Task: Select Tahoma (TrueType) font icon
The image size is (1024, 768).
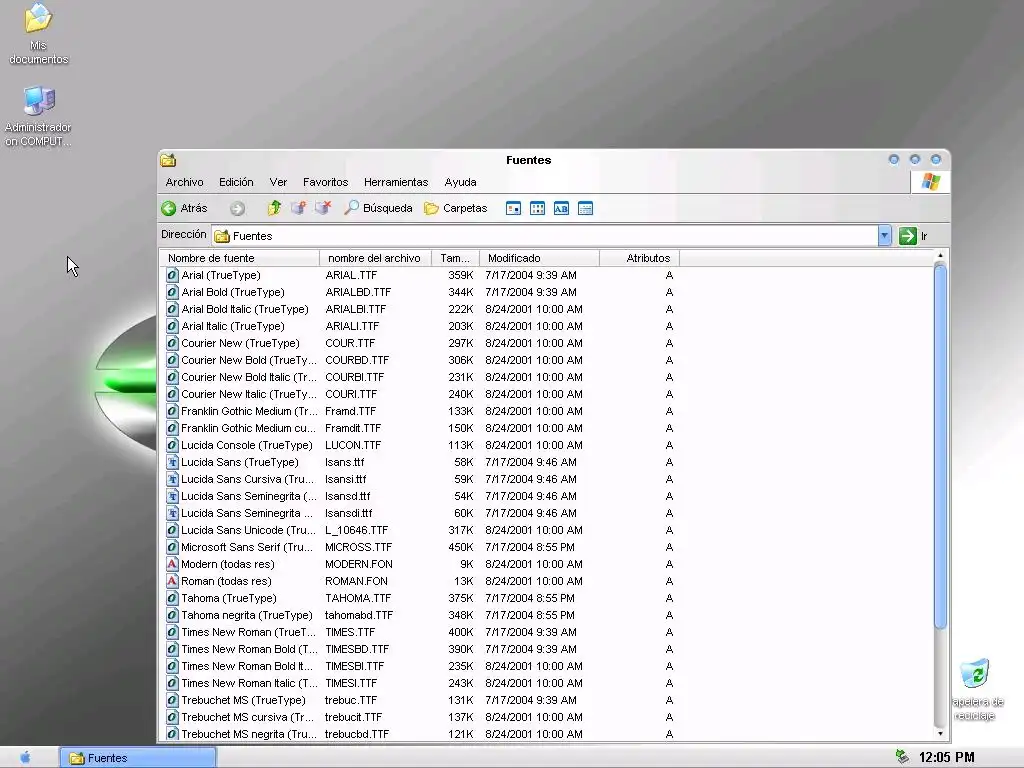Action: (172, 598)
